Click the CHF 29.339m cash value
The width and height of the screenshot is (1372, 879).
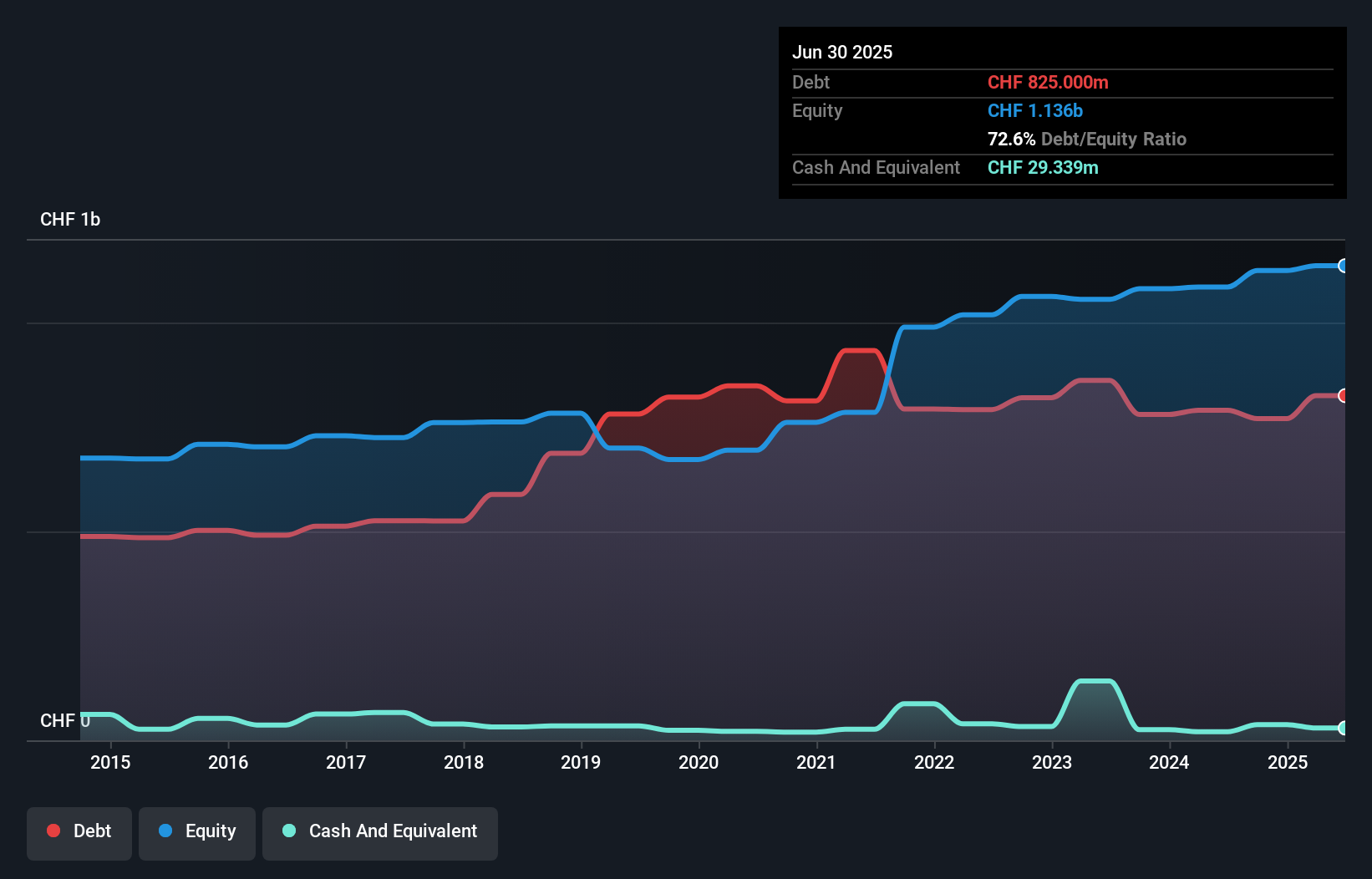tap(1043, 167)
